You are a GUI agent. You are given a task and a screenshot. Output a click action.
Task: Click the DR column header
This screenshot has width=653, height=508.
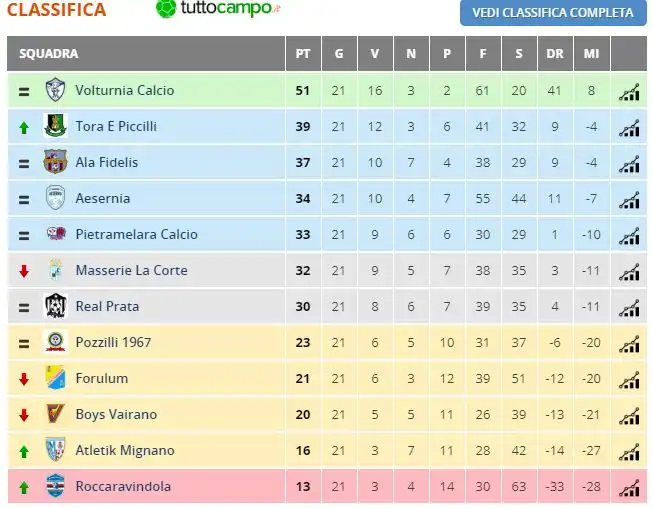tap(555, 53)
